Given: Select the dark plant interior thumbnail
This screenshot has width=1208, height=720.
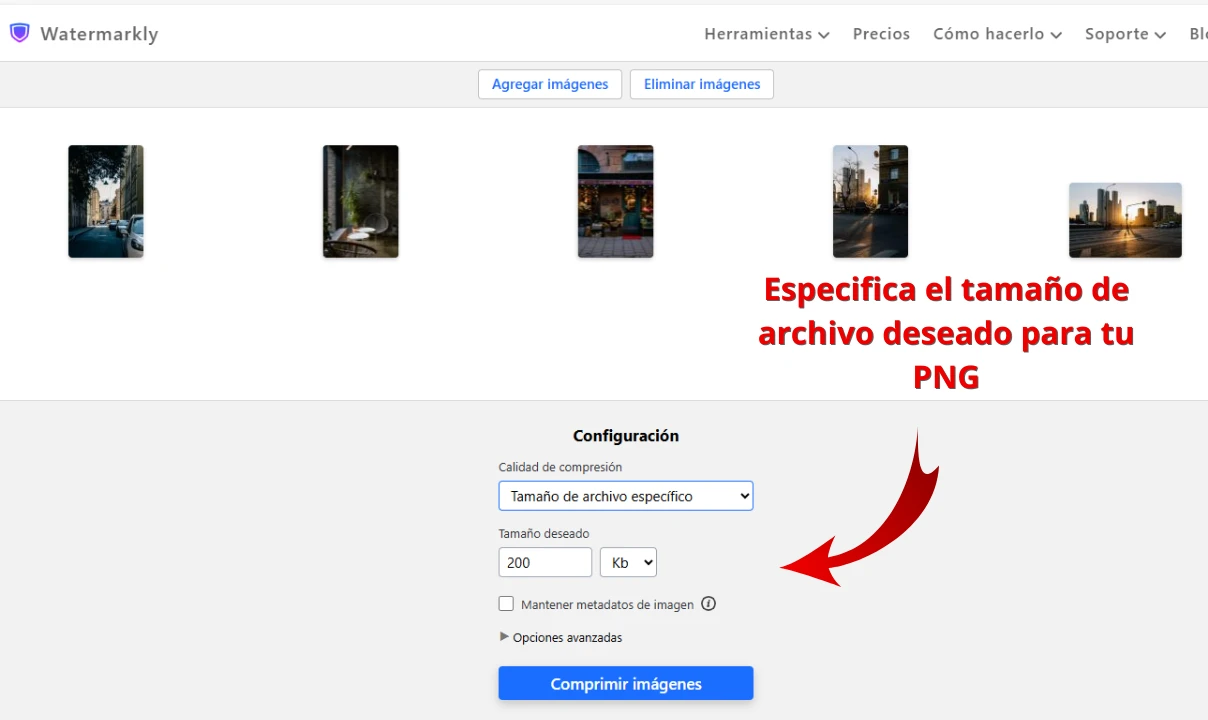Looking at the screenshot, I should pyautogui.click(x=361, y=201).
